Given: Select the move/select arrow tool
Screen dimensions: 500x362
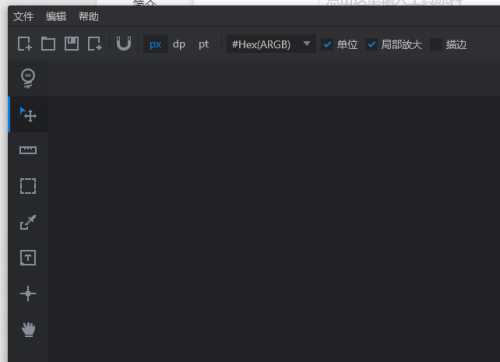Looking at the screenshot, I should [28, 114].
